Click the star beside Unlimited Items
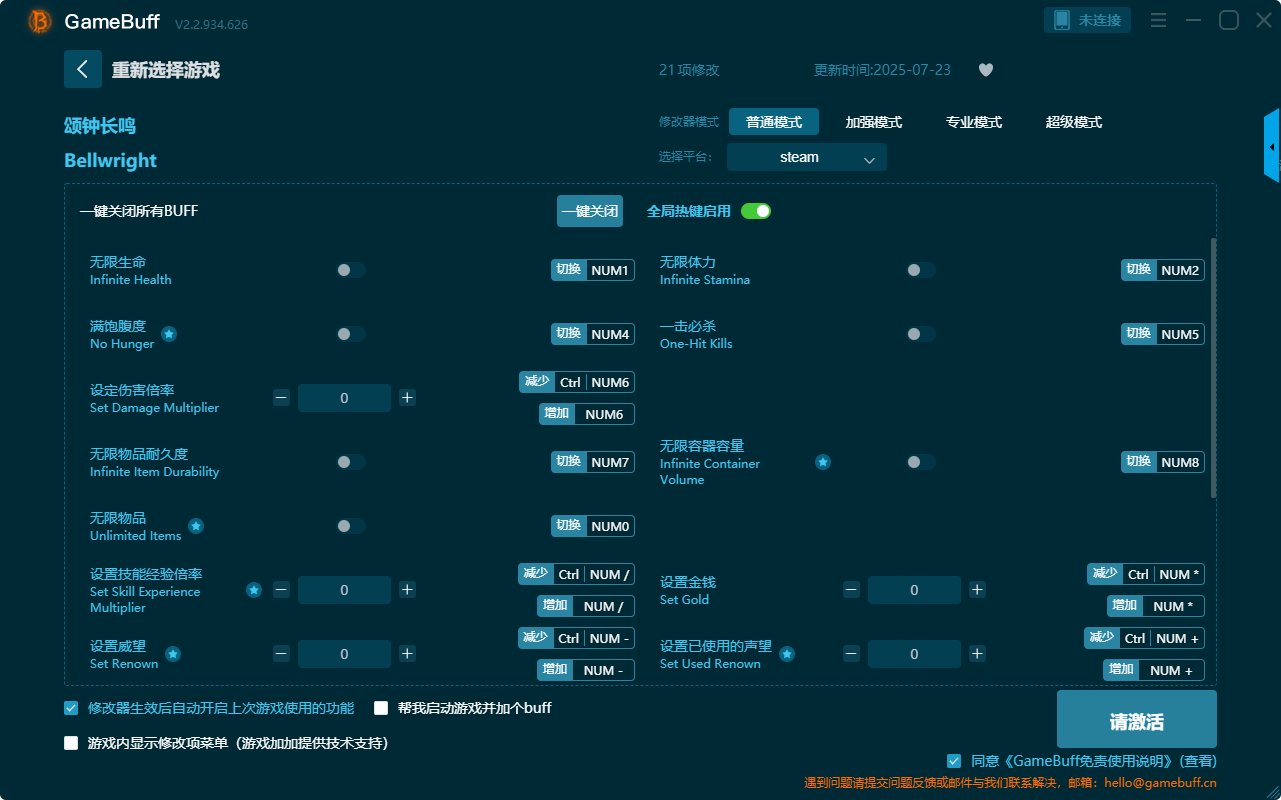The height and width of the screenshot is (800, 1281). [196, 525]
